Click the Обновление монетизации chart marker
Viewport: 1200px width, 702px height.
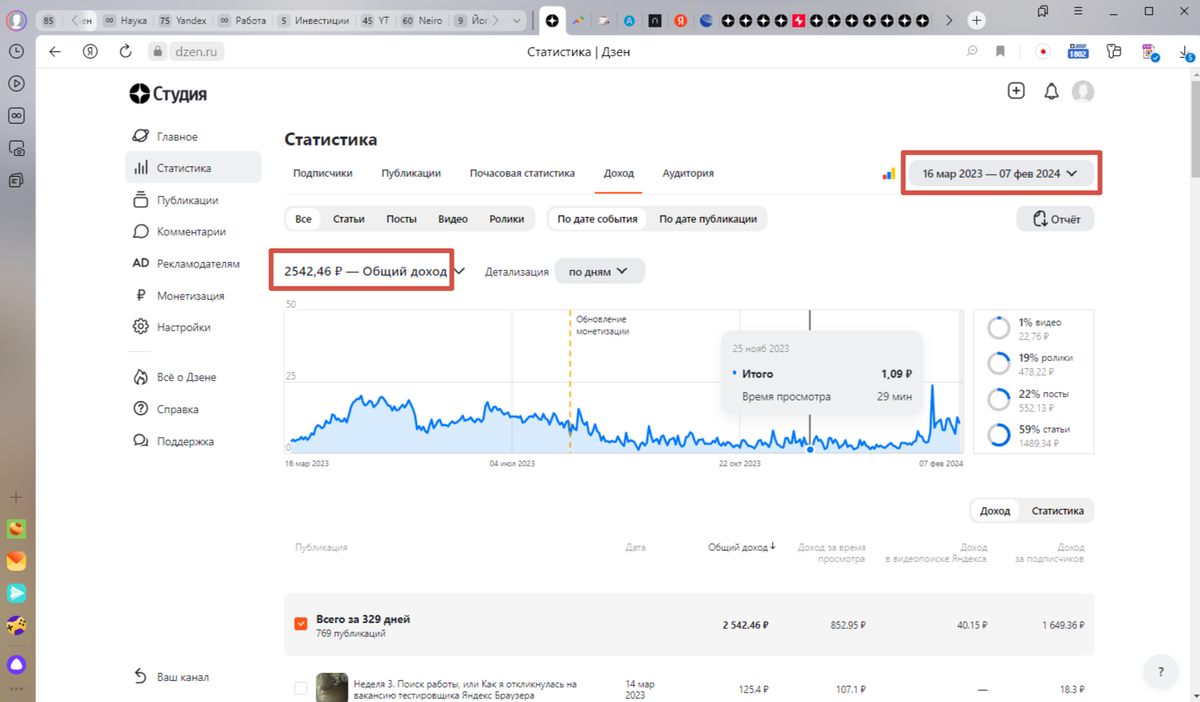[x=603, y=325]
